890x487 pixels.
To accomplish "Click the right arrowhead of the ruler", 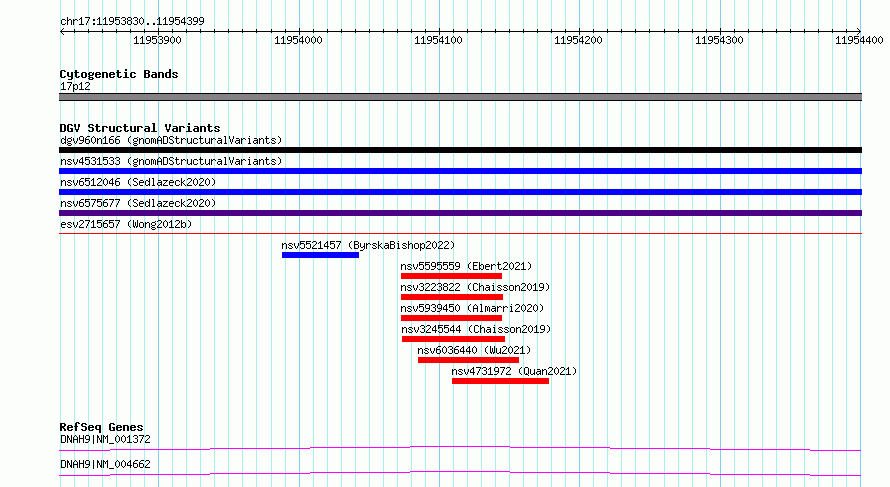I will pyautogui.click(x=859, y=31).
